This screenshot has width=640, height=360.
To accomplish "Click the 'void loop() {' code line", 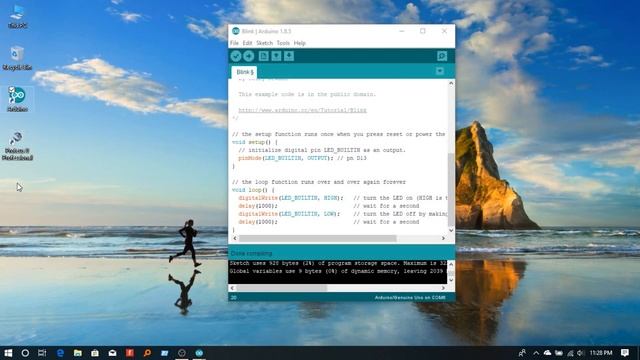I will point(253,190).
